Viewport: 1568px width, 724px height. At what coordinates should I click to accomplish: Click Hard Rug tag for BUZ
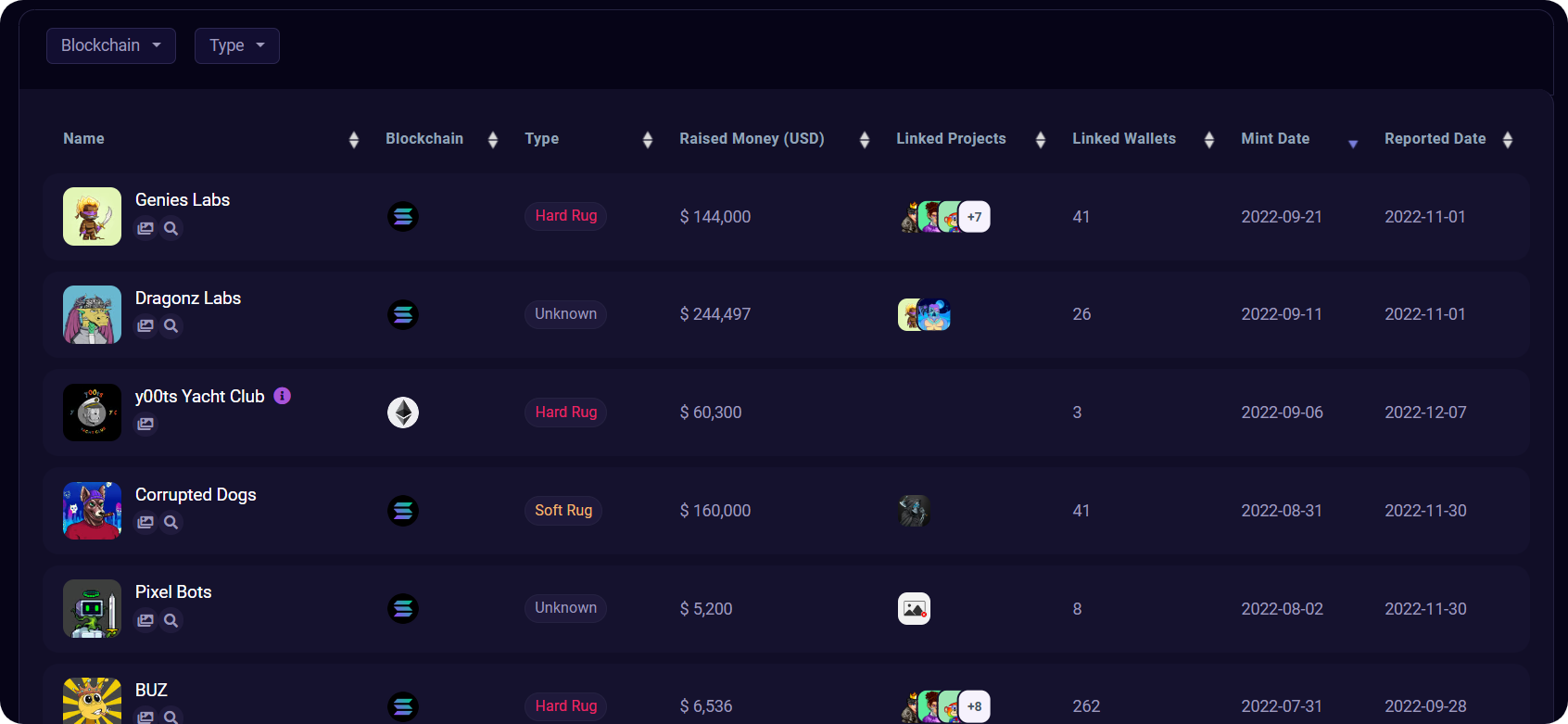[565, 706]
